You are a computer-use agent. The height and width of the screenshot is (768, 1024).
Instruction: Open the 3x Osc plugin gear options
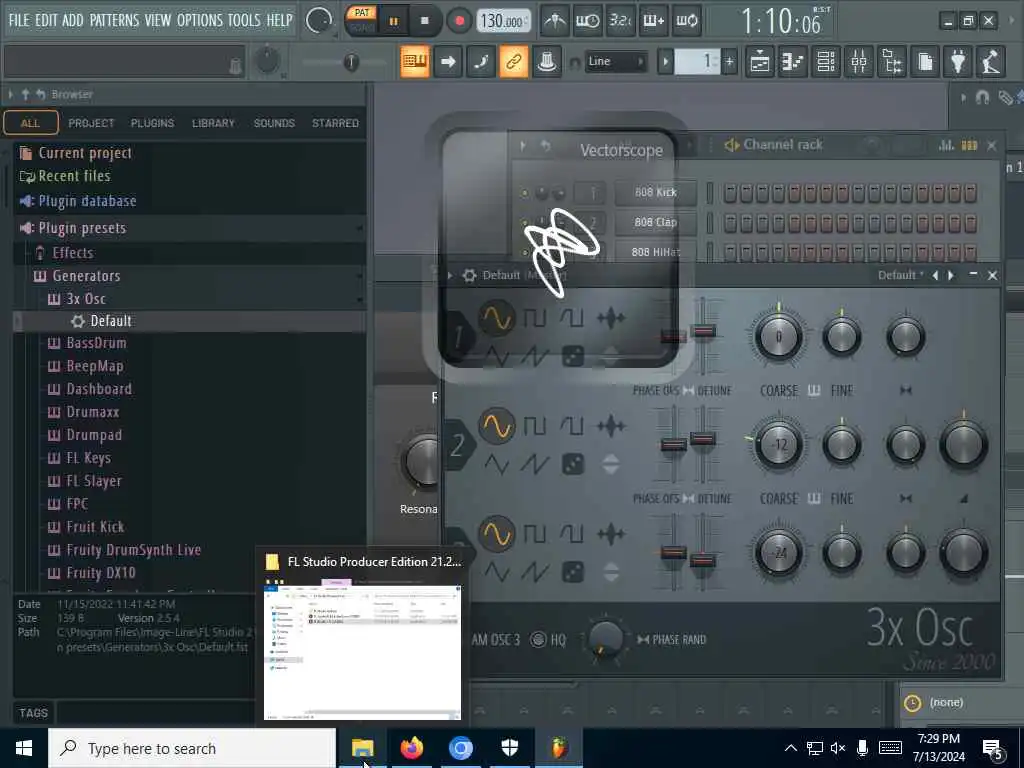469,275
